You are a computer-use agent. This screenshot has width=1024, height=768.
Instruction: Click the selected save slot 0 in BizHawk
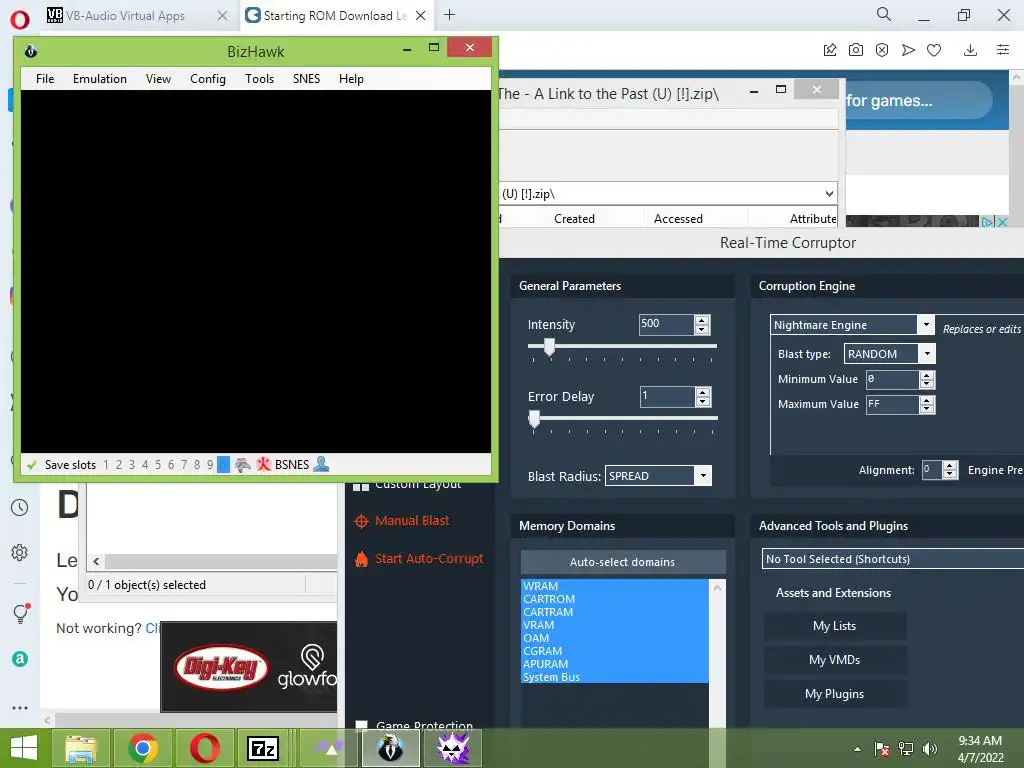click(223, 464)
